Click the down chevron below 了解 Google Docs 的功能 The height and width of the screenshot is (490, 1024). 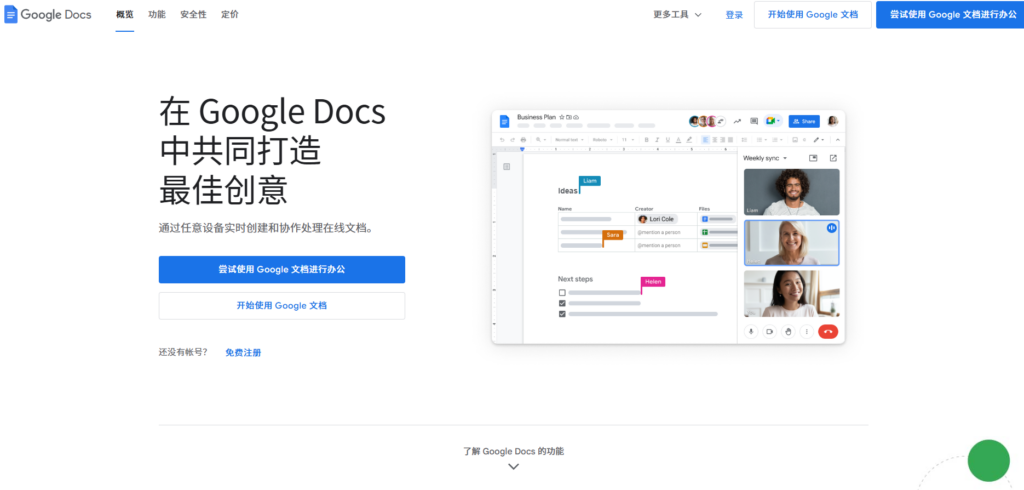point(513,466)
